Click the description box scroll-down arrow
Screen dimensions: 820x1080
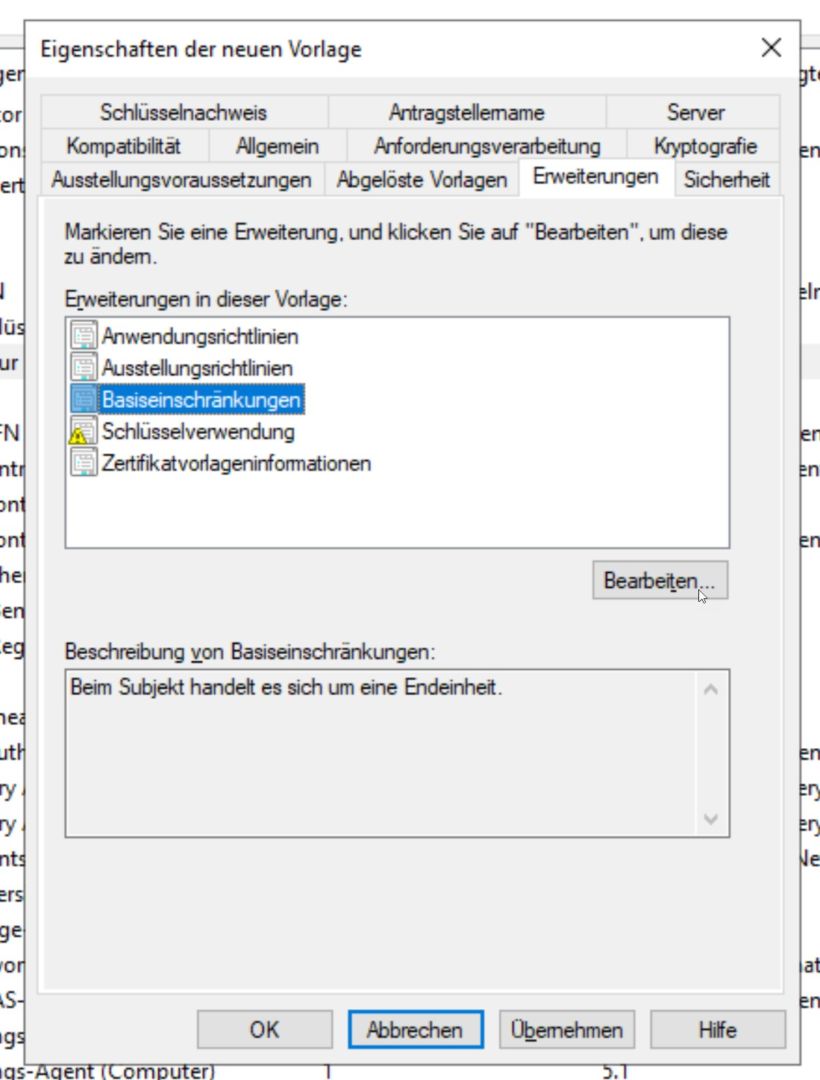711,818
